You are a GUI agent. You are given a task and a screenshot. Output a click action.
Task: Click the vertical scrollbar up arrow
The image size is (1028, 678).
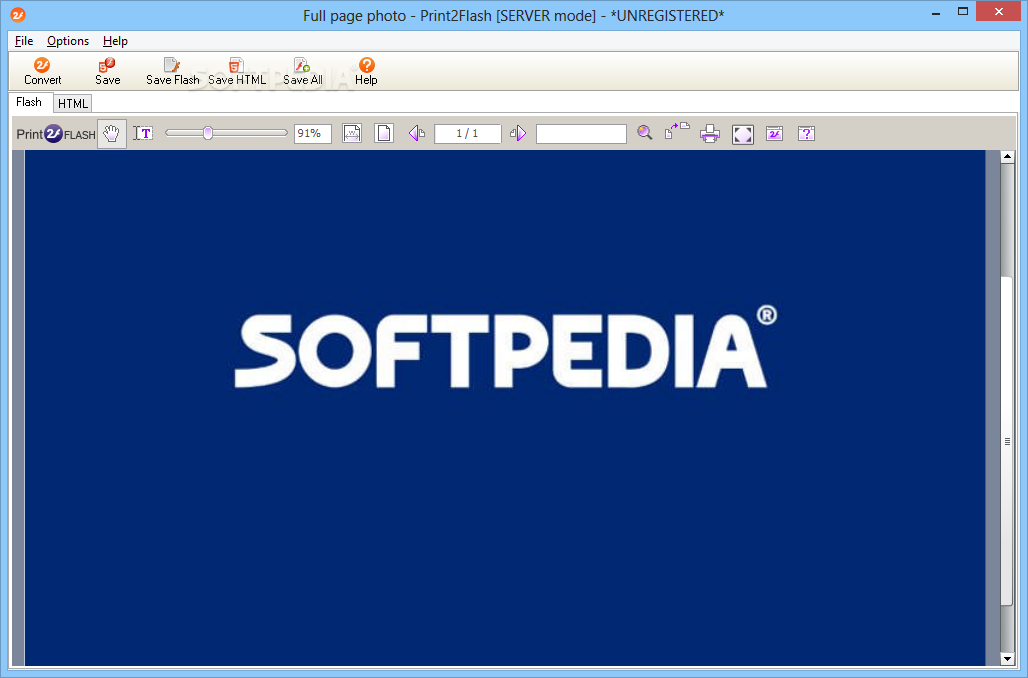pyautogui.click(x=1007, y=157)
